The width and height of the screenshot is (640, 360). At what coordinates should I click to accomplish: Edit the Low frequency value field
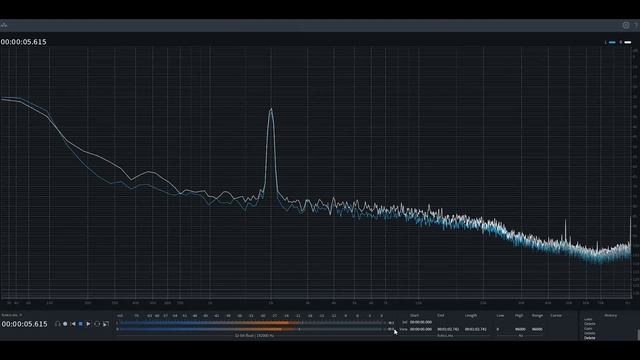point(498,329)
